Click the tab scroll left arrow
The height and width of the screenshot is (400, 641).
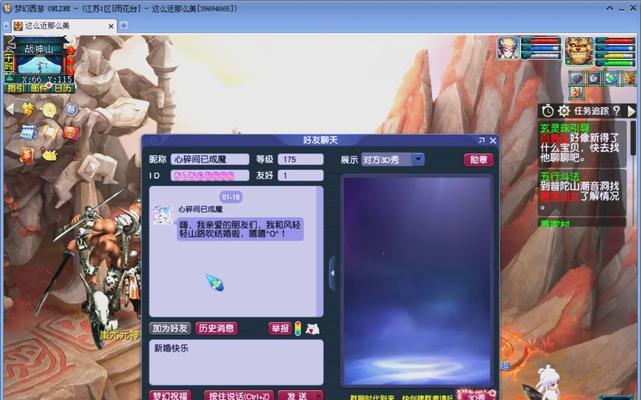[6, 26]
